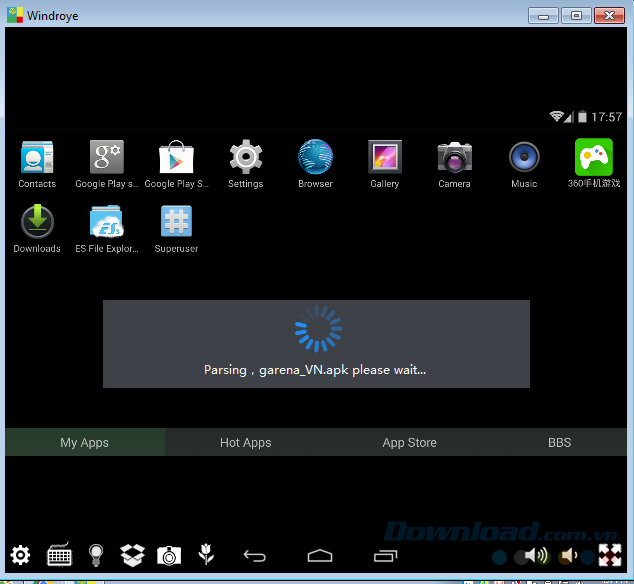Launch the Camera app
The width and height of the screenshot is (634, 584).
454,158
